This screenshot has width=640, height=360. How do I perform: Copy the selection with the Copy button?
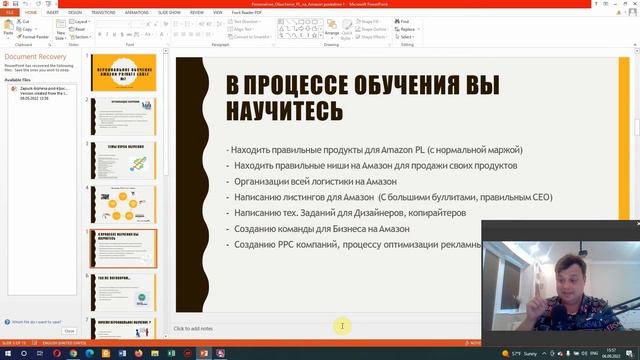[24, 29]
